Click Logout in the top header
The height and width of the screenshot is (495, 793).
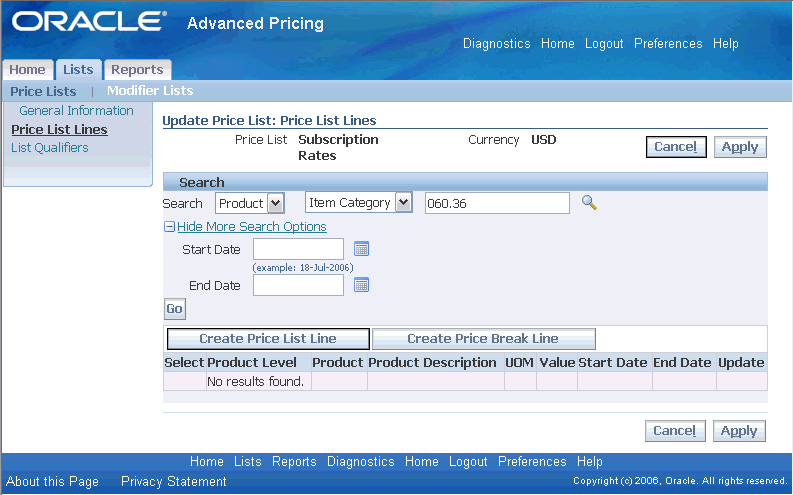point(604,44)
